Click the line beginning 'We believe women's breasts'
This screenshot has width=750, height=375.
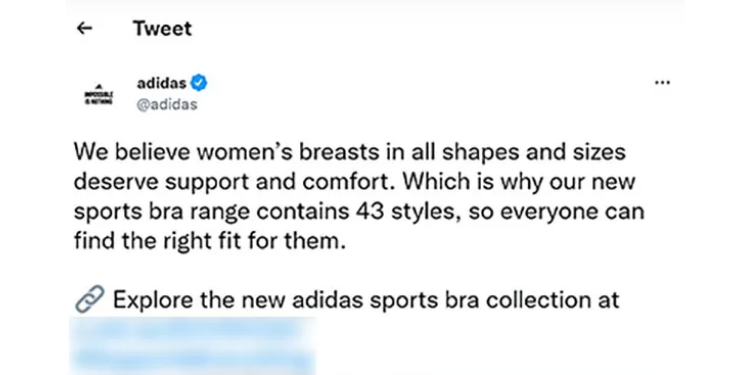[x=350, y=153]
